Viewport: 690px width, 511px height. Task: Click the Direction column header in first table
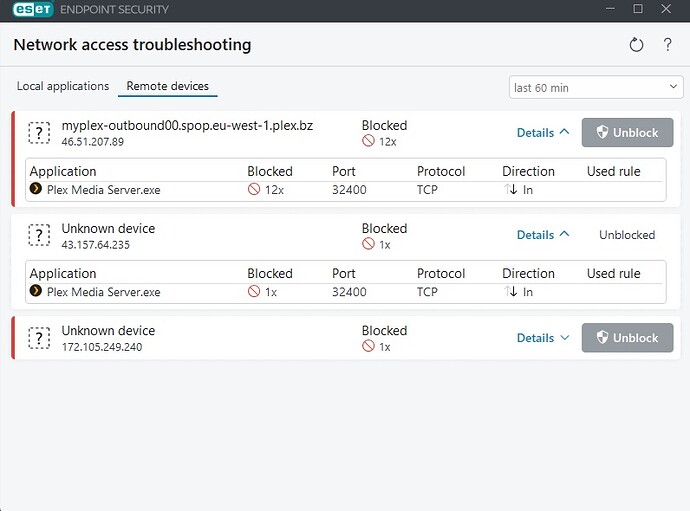coord(528,171)
